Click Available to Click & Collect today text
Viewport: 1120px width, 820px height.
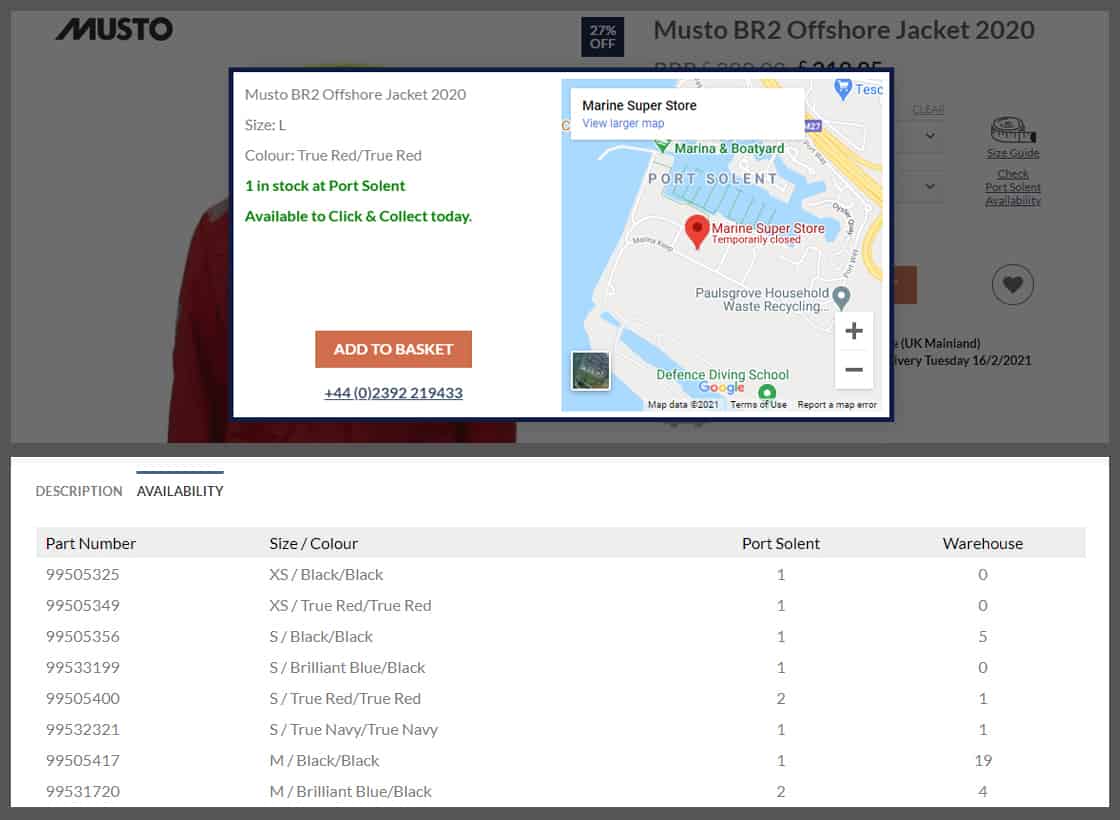point(359,216)
